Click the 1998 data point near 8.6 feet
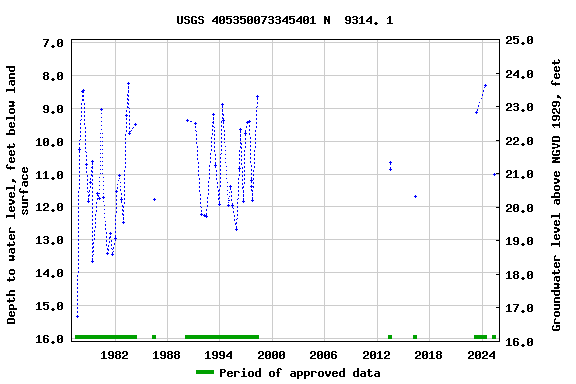This screenshot has height=384, width=576. pos(258,97)
